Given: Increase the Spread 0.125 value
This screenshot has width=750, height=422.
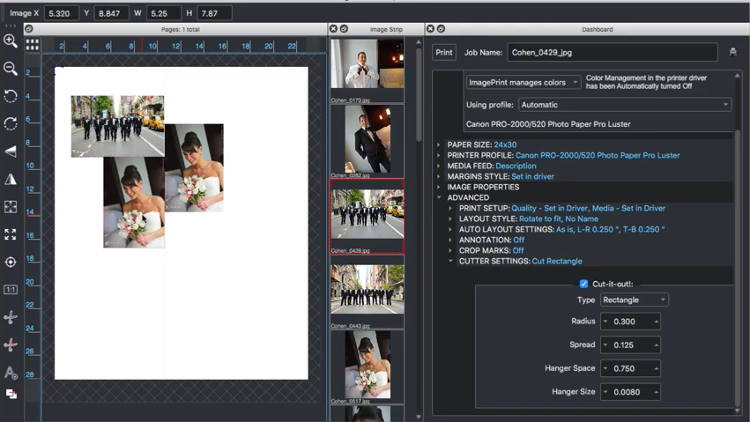Looking at the screenshot, I should pyautogui.click(x=656, y=345).
